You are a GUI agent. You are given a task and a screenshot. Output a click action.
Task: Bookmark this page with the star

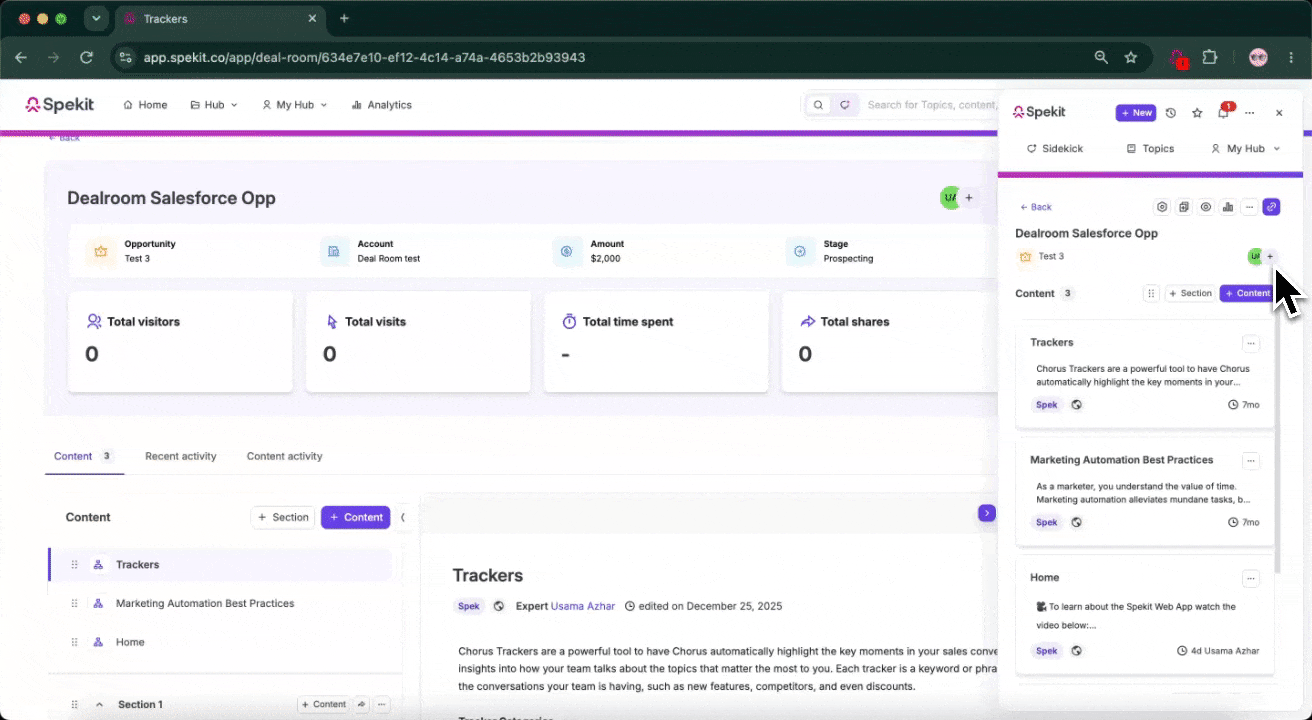click(x=1131, y=58)
